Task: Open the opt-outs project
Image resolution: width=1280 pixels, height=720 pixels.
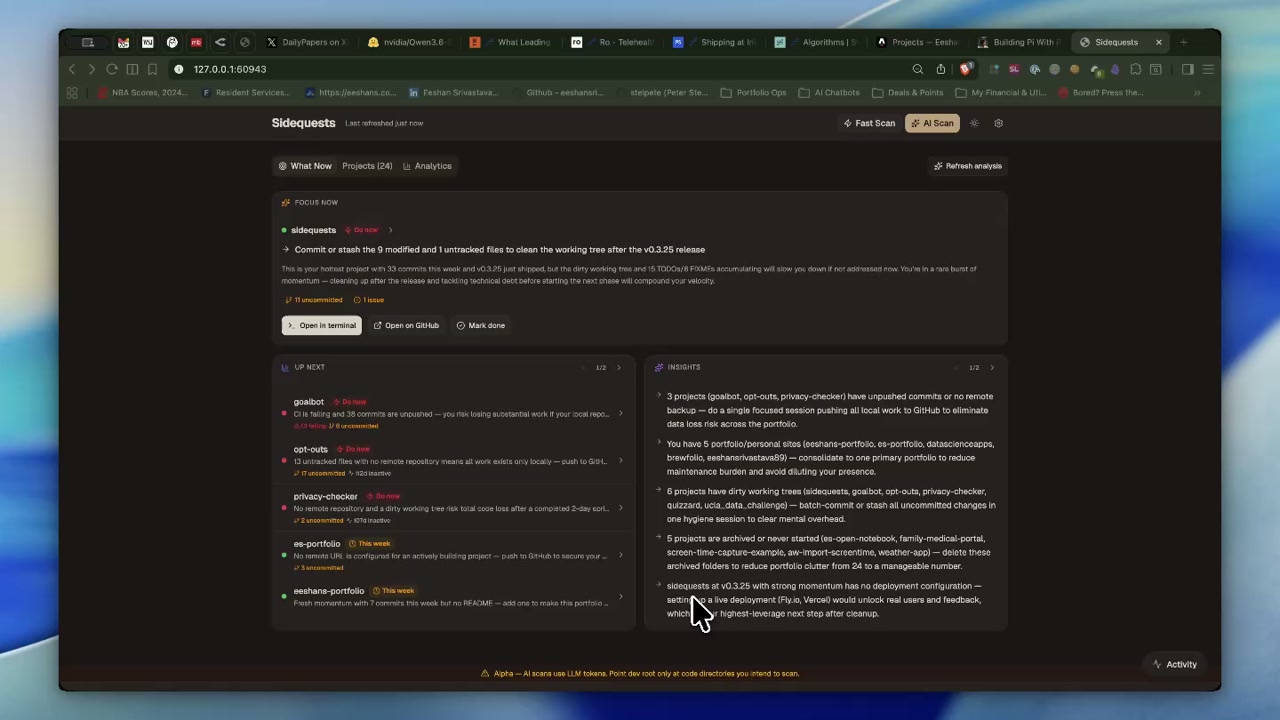Action: coord(310,449)
